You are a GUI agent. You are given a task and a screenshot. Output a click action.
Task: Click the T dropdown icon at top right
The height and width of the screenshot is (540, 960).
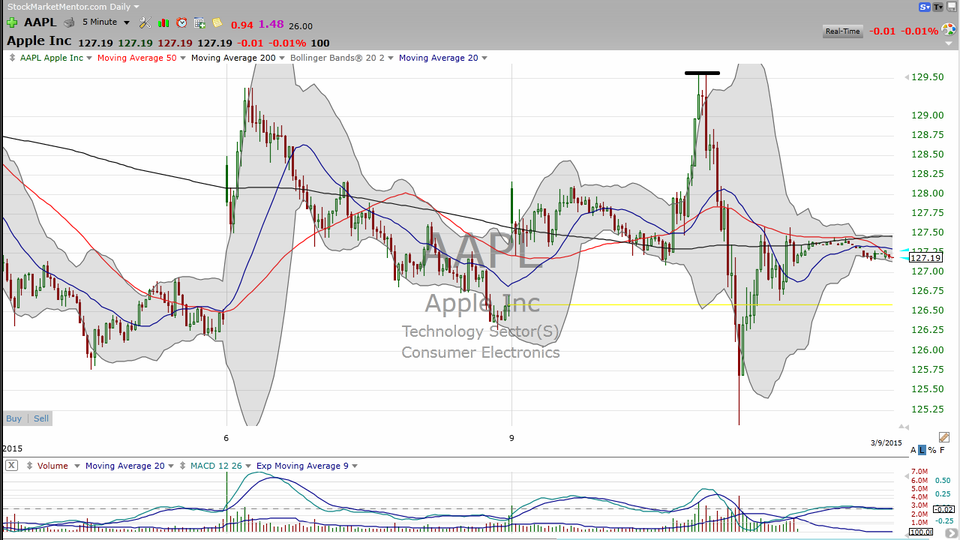(939, 7)
